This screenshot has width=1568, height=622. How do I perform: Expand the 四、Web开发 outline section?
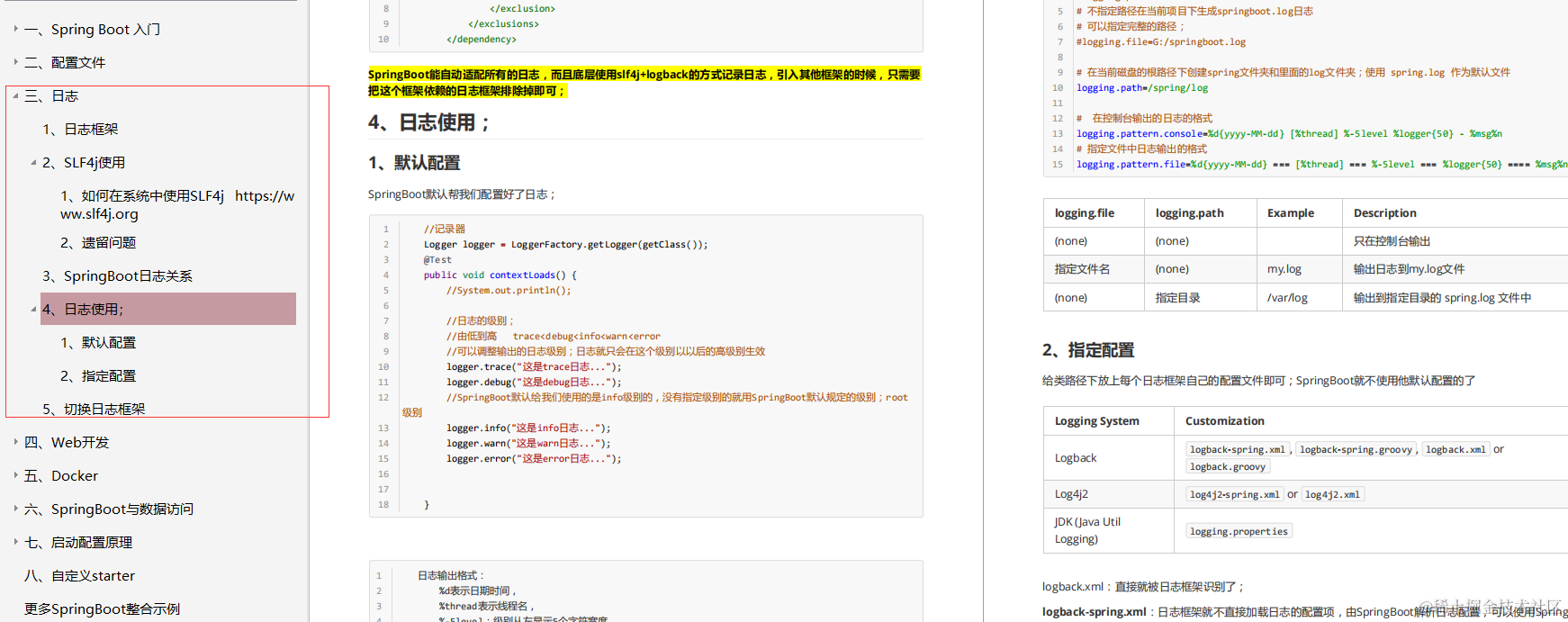click(x=15, y=442)
